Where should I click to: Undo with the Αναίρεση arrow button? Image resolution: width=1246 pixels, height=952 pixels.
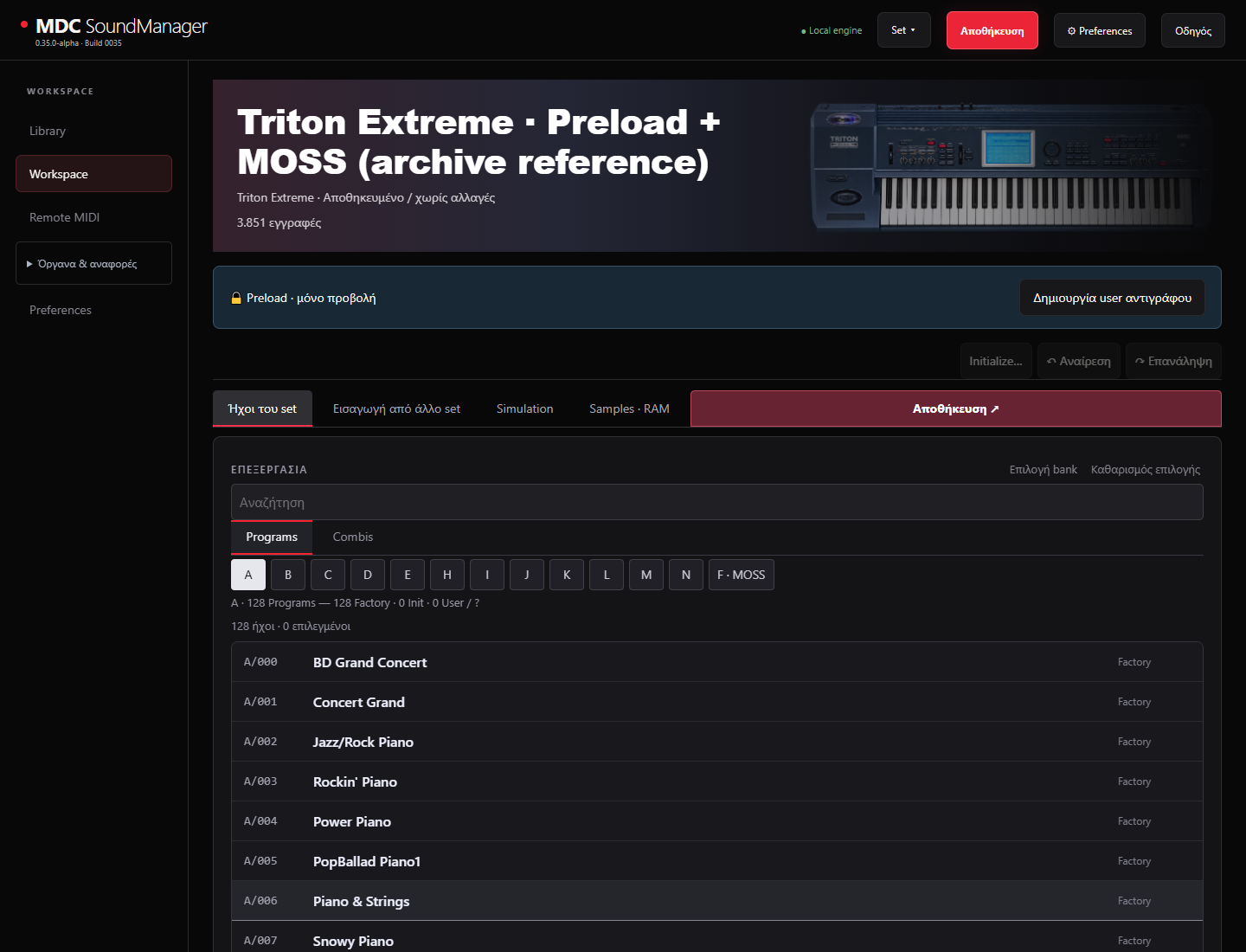click(x=1079, y=361)
